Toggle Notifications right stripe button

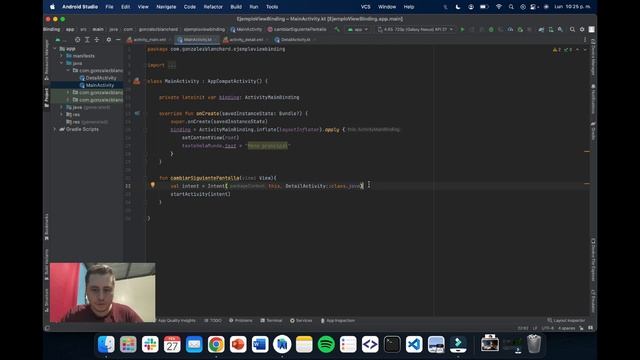pyautogui.click(x=593, y=99)
